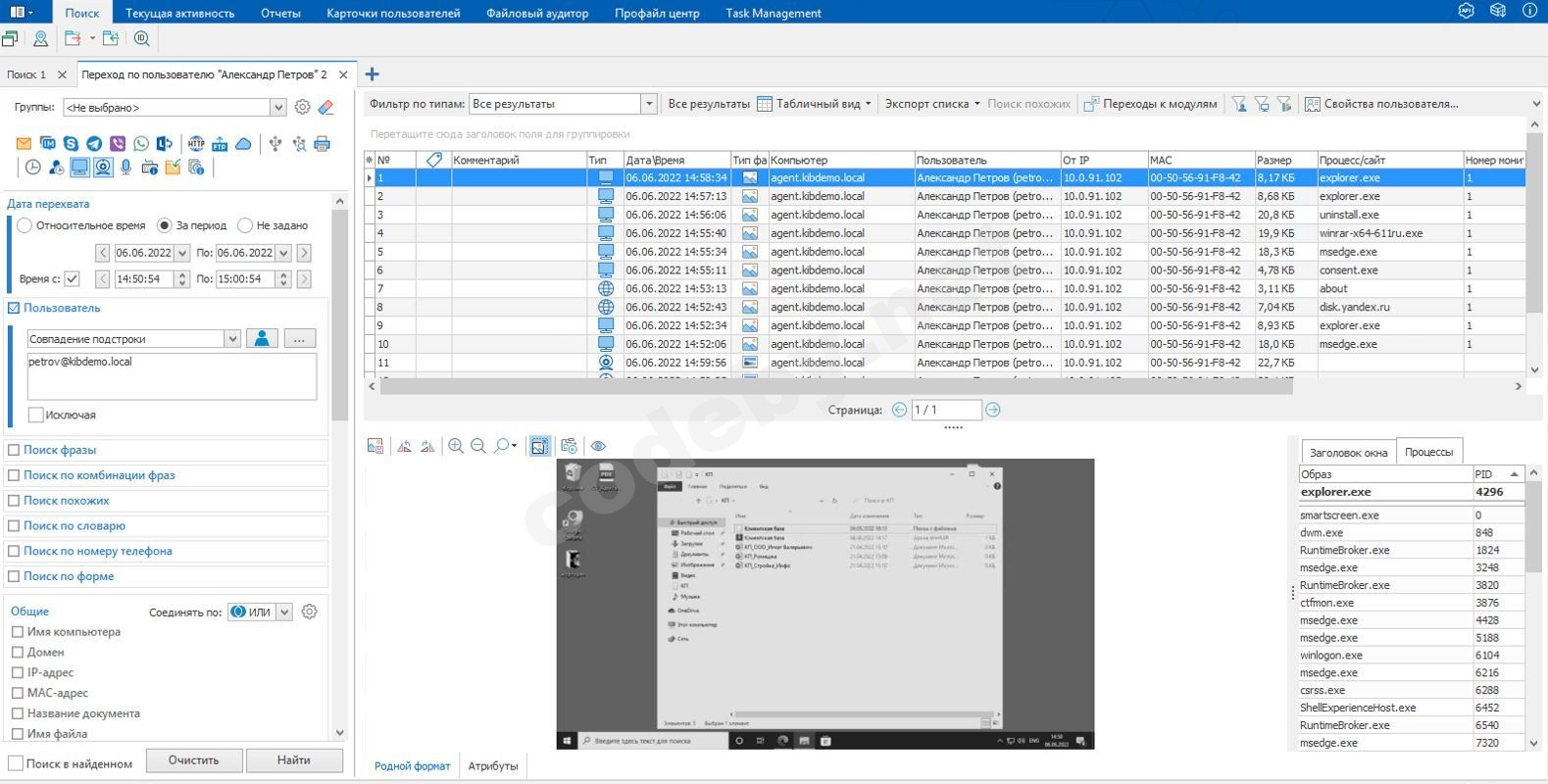Select the FTP channel filter icon
Image resolution: width=1548 pixels, height=784 pixels.
[220, 144]
